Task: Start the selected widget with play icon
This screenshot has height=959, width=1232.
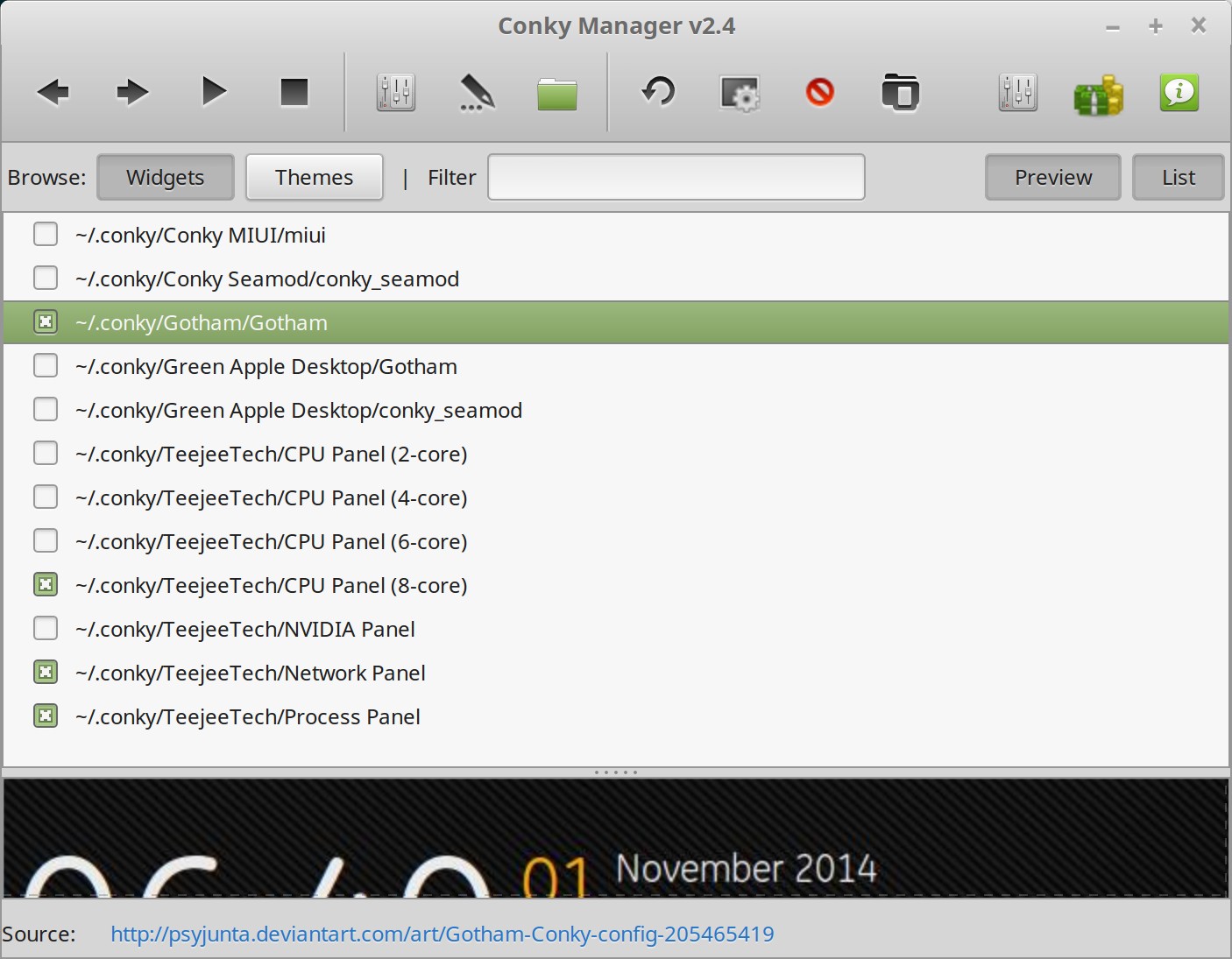Action: click(214, 92)
